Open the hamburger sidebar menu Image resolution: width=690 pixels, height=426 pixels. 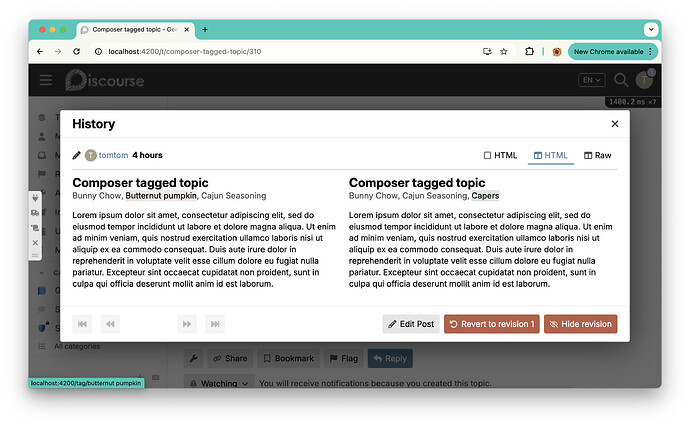(x=45, y=80)
